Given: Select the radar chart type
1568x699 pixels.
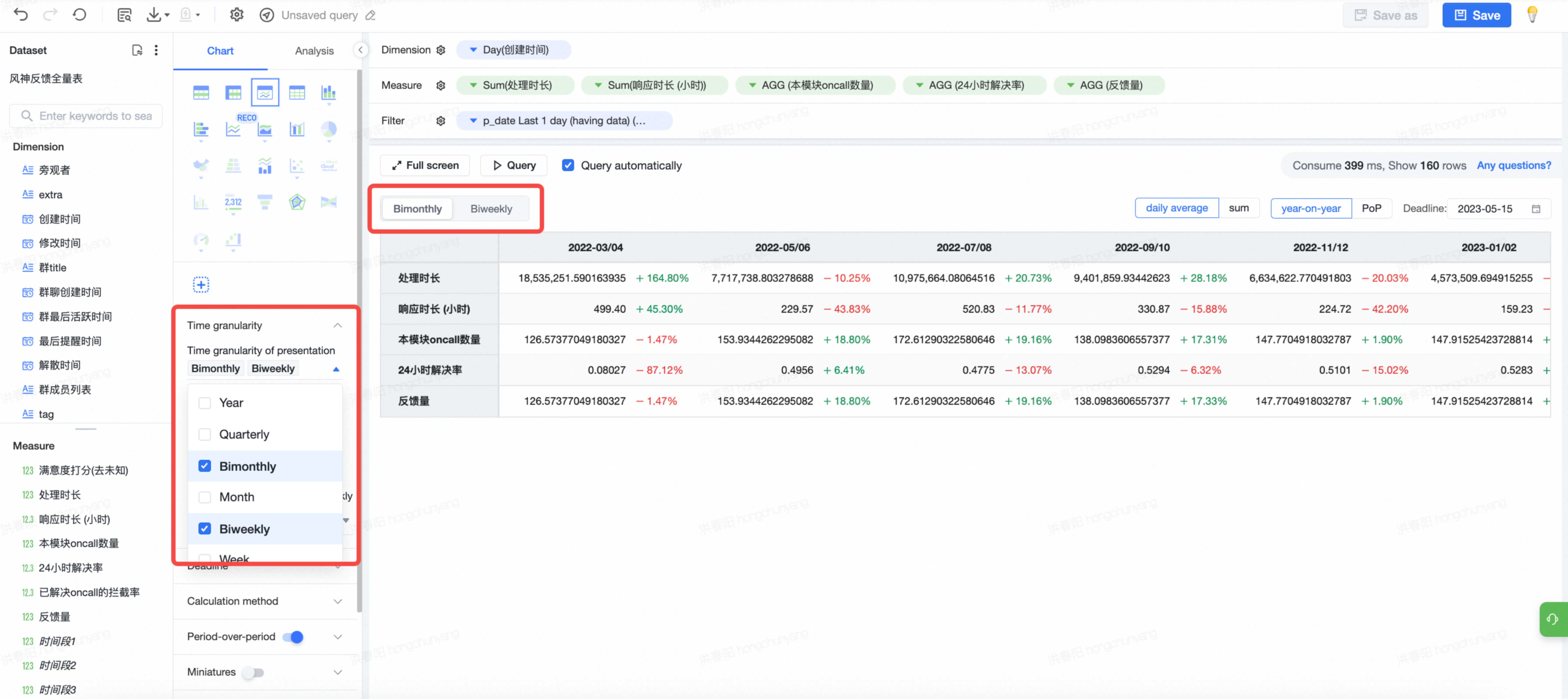Looking at the screenshot, I should pyautogui.click(x=297, y=202).
